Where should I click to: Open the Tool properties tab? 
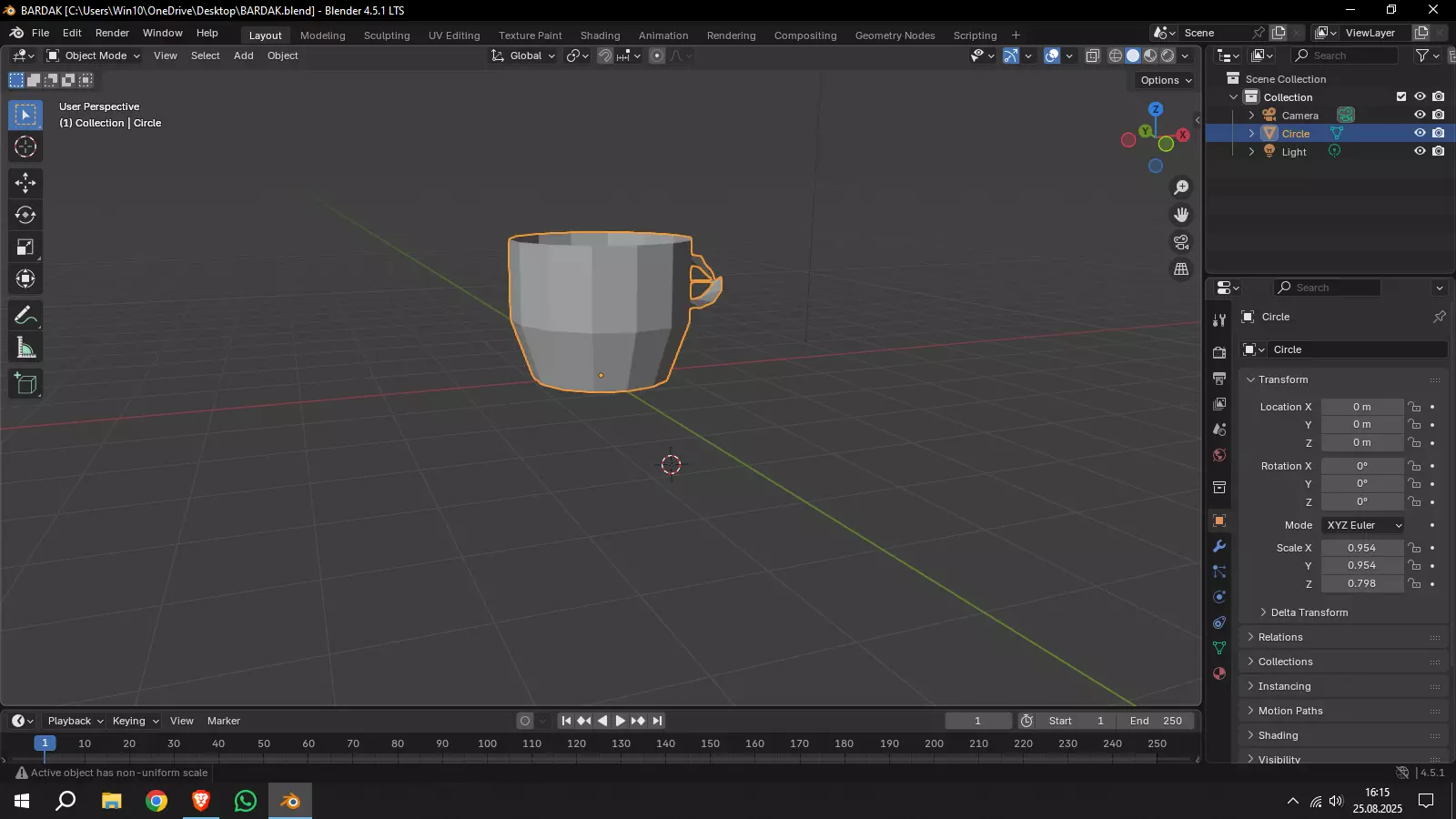[x=1219, y=319]
